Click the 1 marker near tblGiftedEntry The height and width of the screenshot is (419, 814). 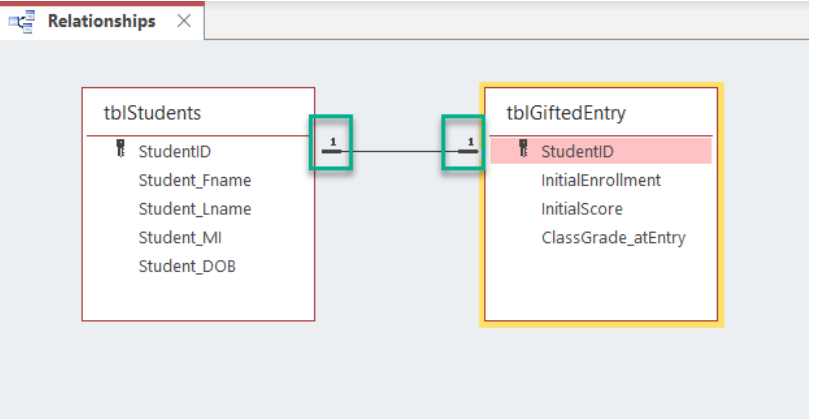point(470,142)
